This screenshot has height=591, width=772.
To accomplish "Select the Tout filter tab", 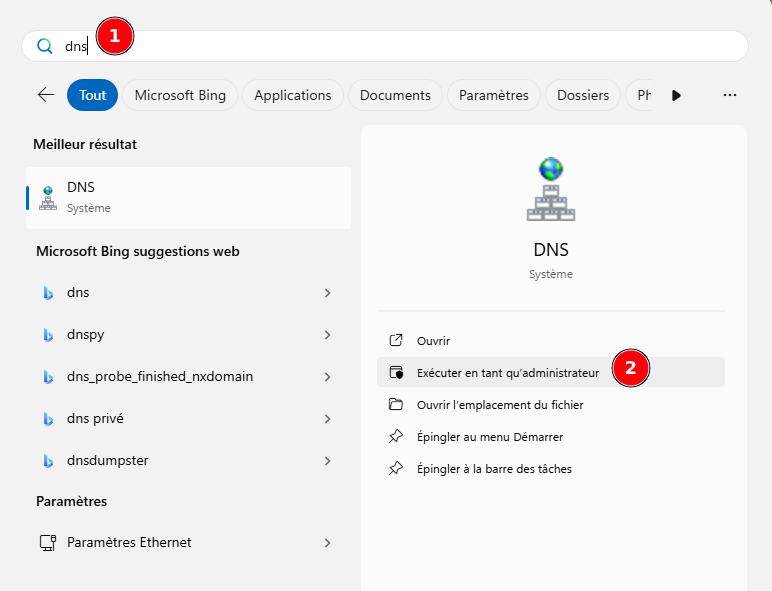I will [x=93, y=95].
